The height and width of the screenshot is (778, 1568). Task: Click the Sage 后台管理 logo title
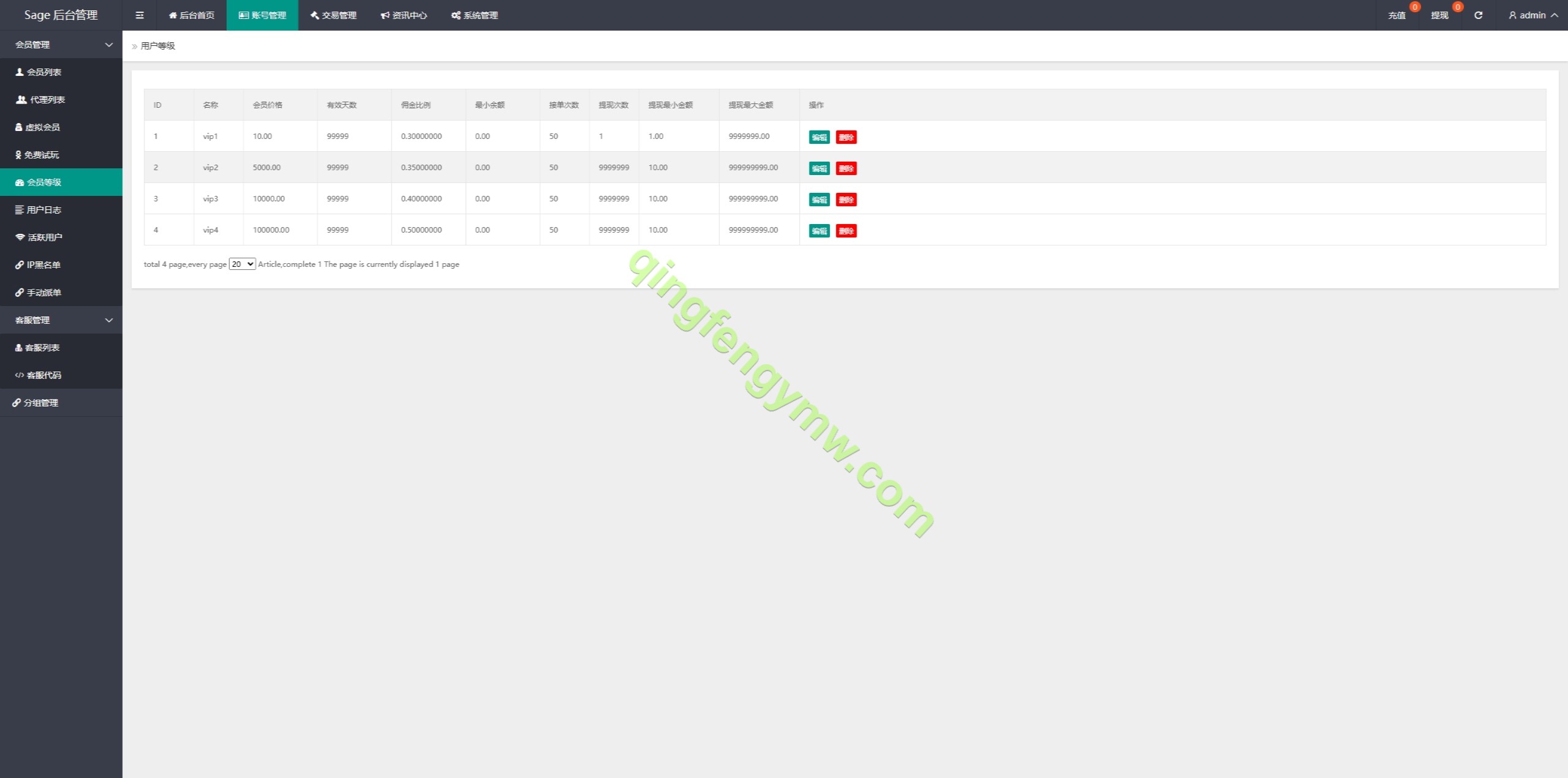tap(61, 15)
